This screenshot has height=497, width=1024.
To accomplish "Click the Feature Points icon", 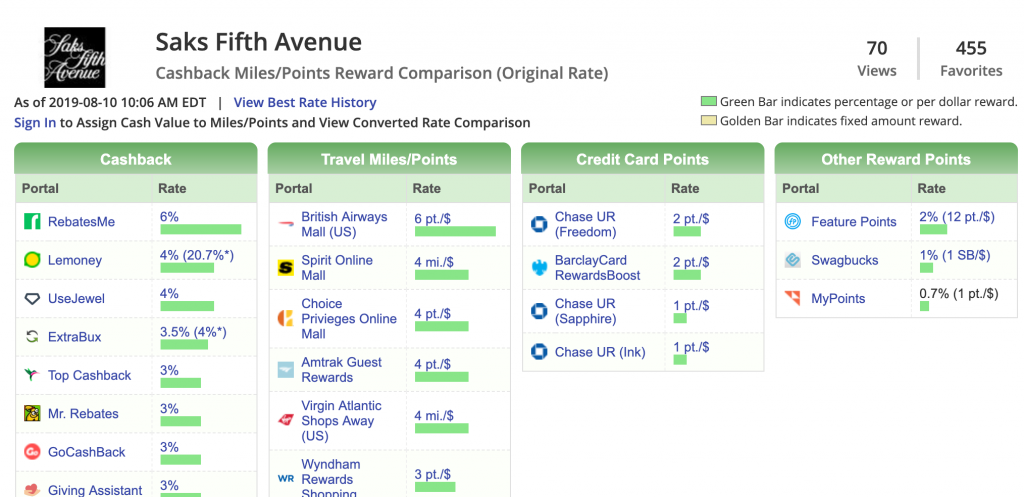I will point(792,221).
